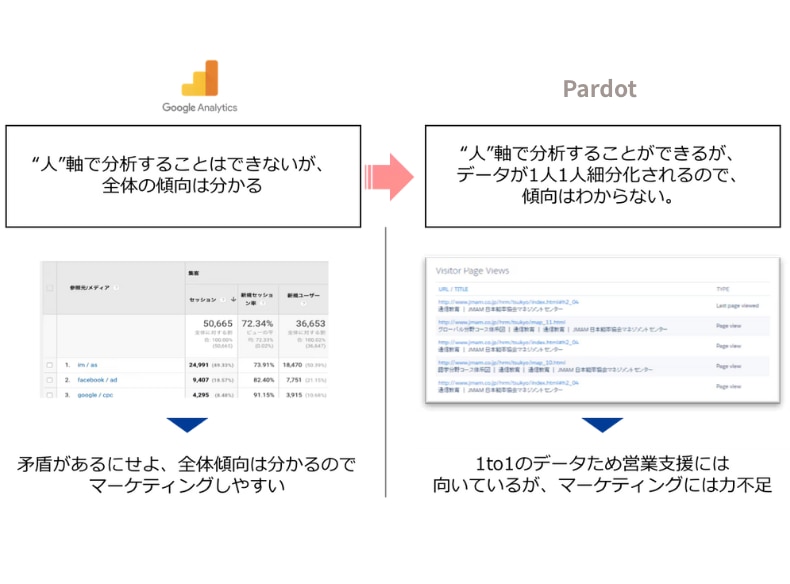Tick the checkbox for the im / as row

[x=49, y=366]
